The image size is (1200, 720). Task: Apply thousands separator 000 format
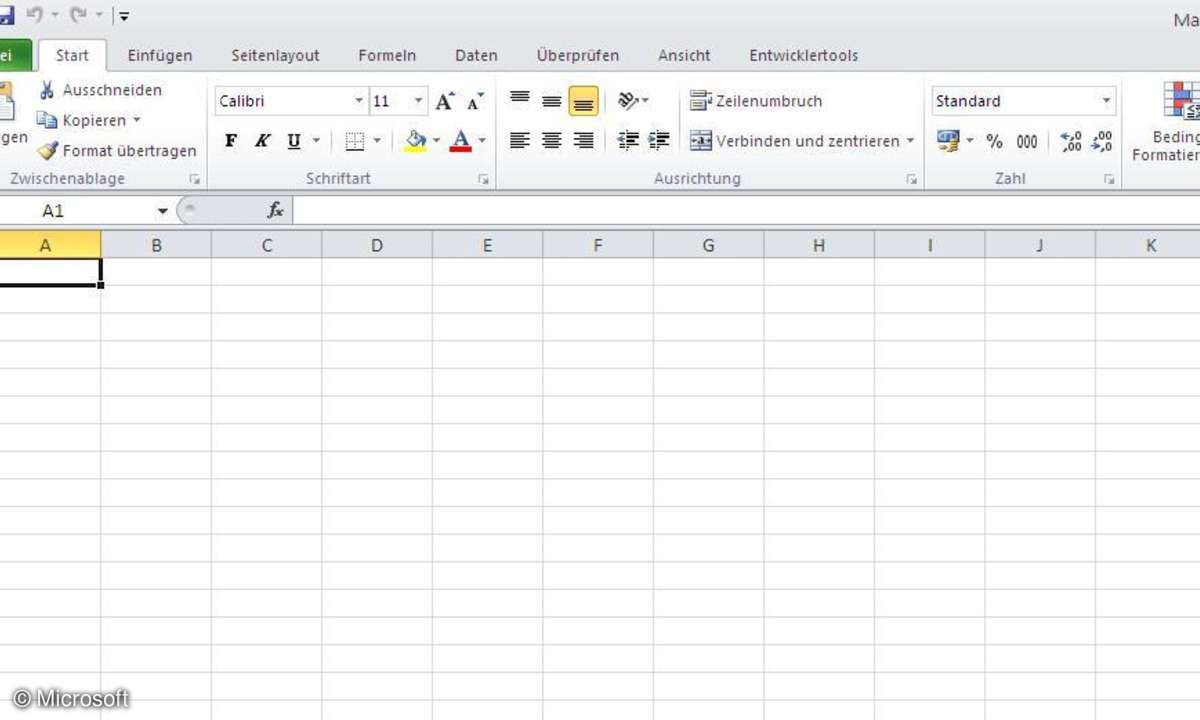tap(1027, 141)
